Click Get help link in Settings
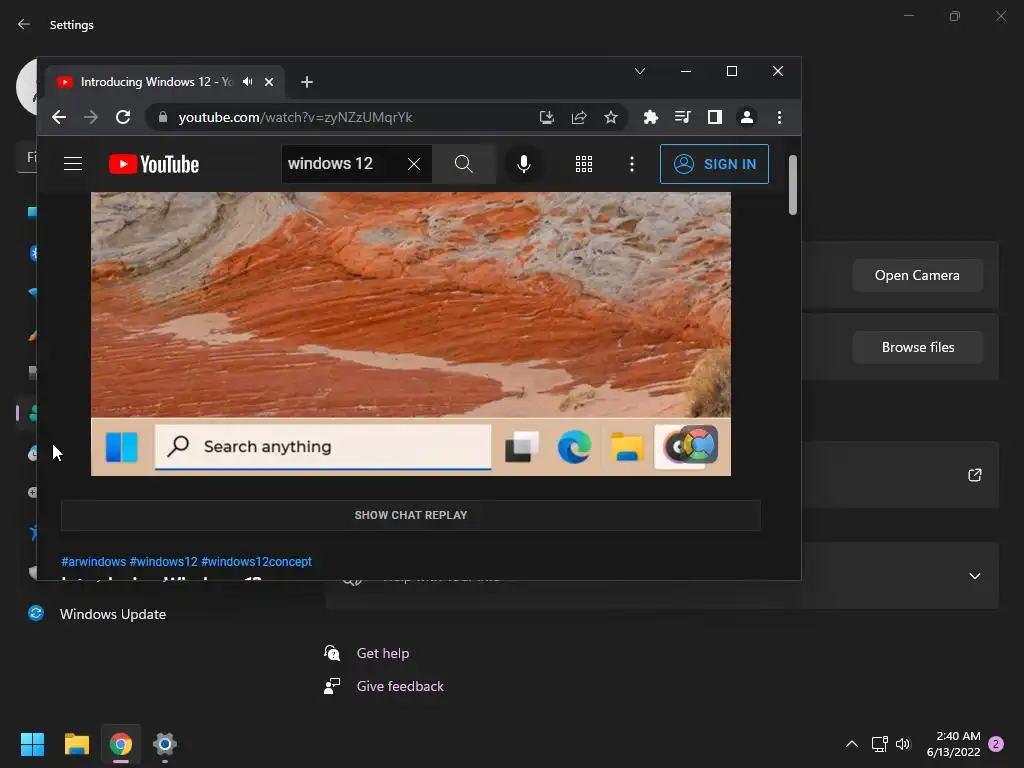1024x768 pixels. [383, 653]
